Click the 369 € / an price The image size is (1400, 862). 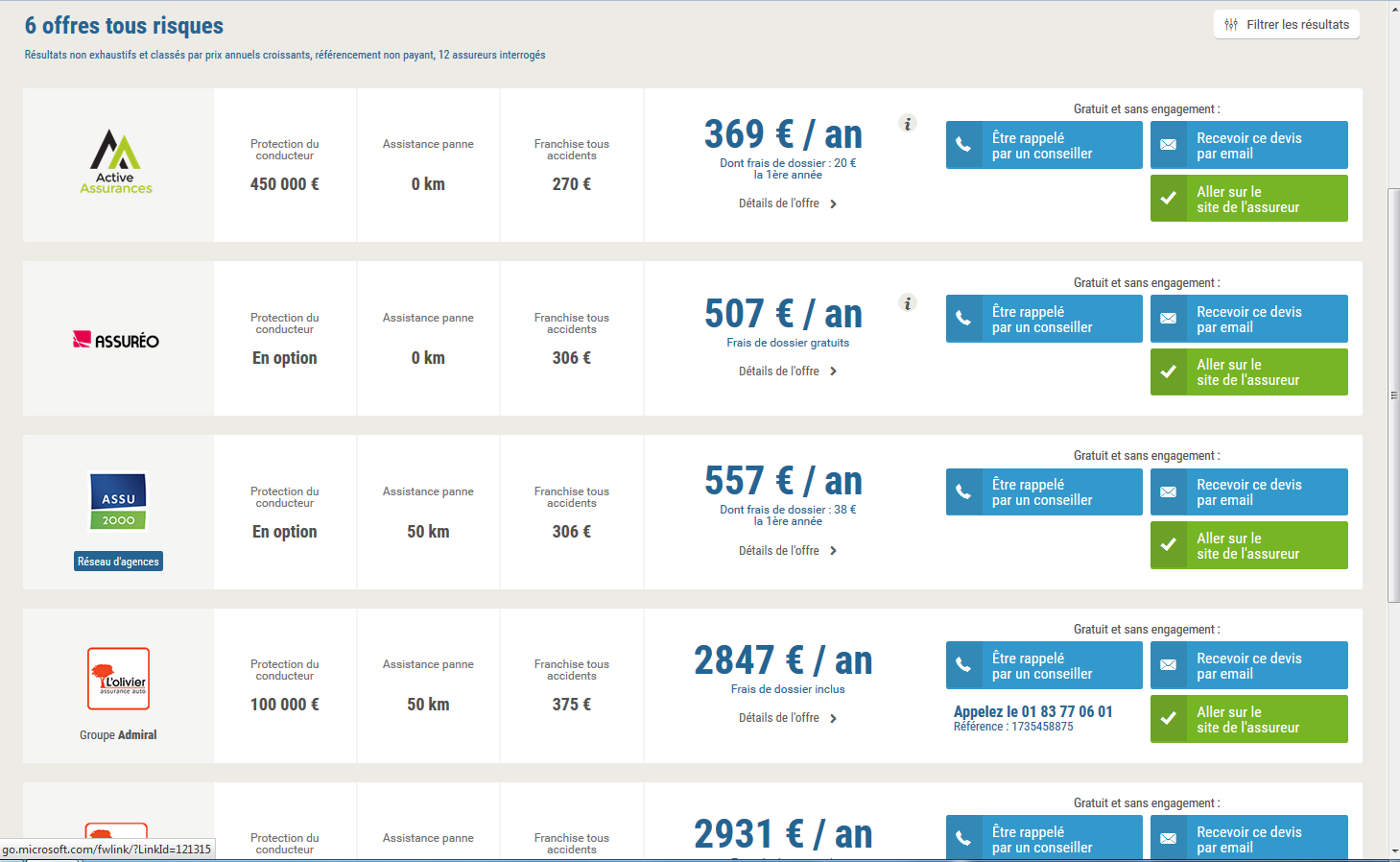pyautogui.click(x=783, y=134)
